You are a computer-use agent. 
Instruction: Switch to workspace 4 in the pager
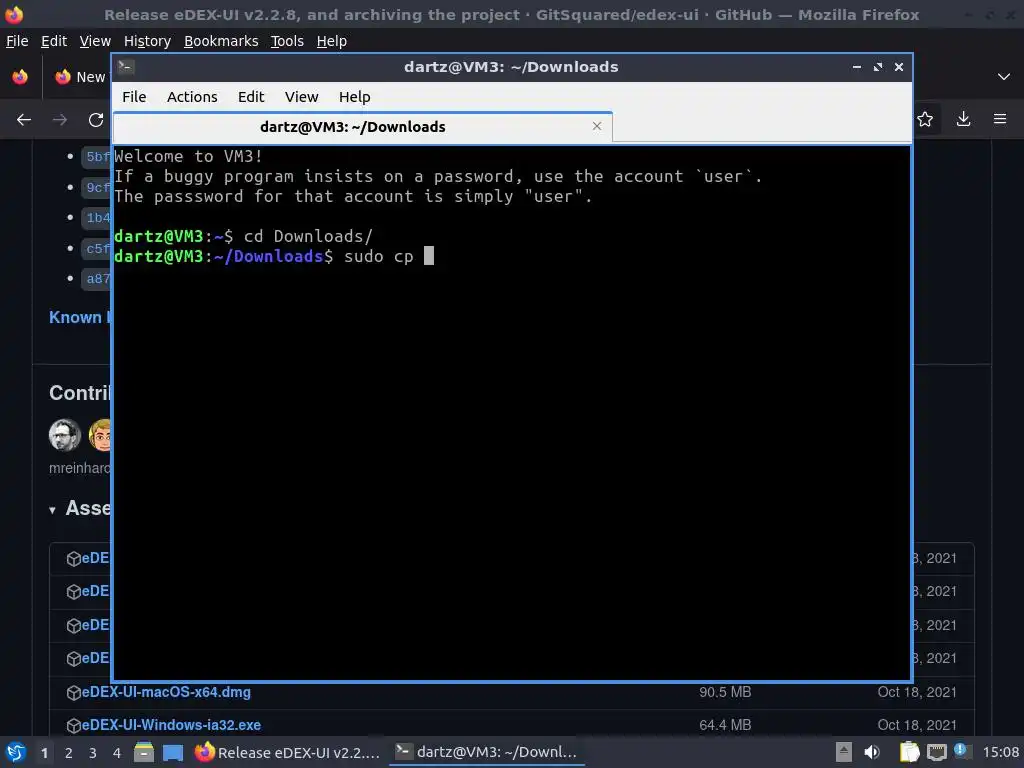pyautogui.click(x=117, y=753)
